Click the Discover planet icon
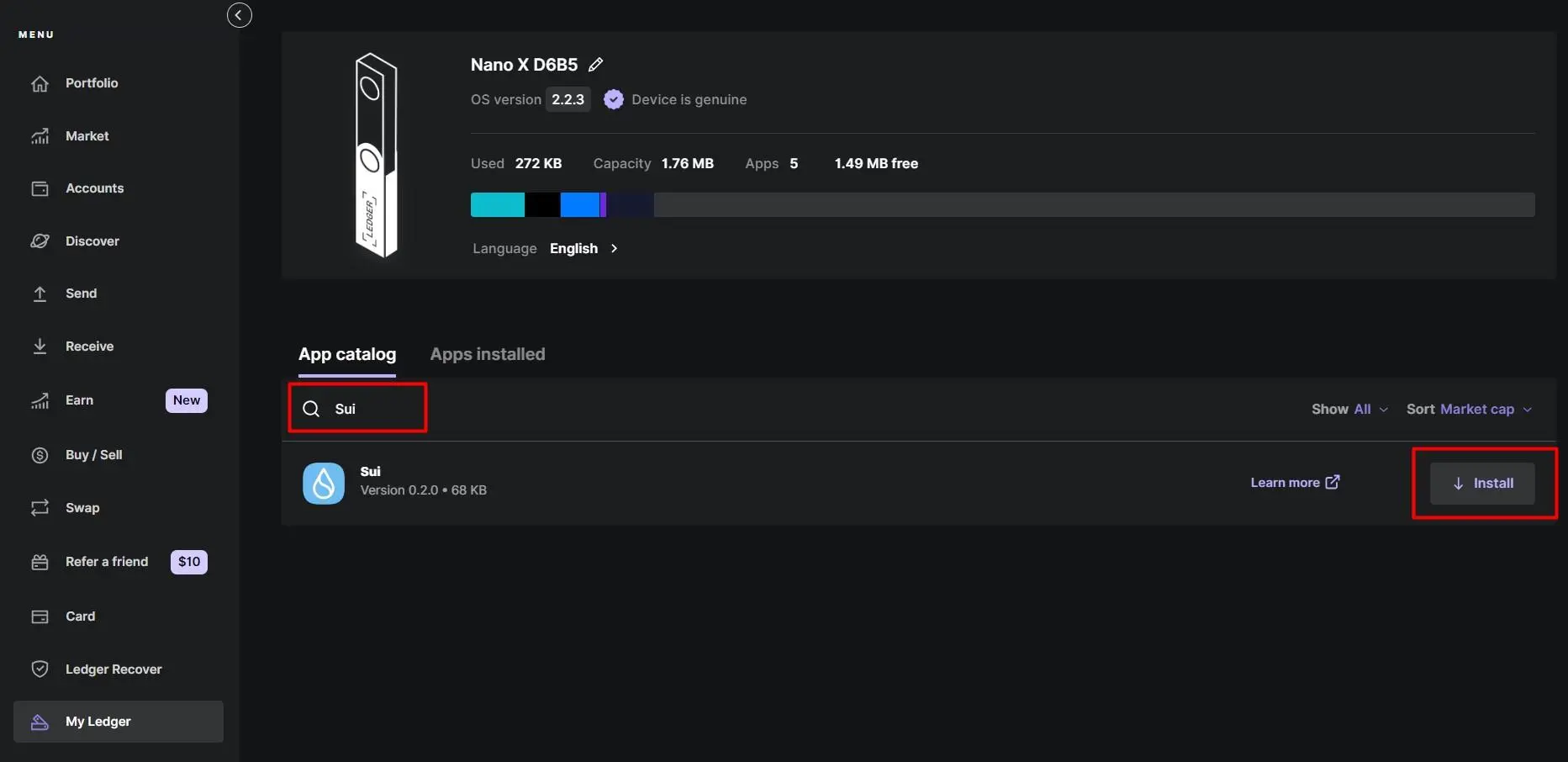 [x=40, y=241]
